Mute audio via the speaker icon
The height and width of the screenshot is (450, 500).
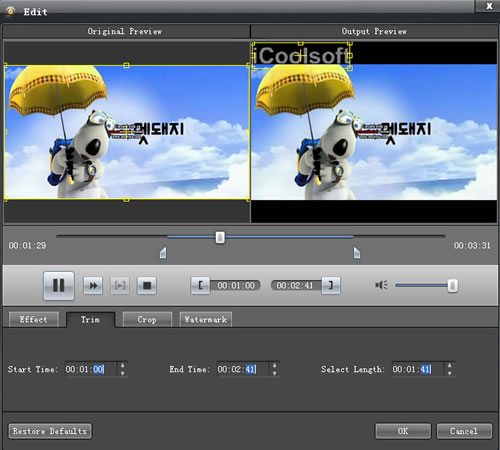(381, 285)
